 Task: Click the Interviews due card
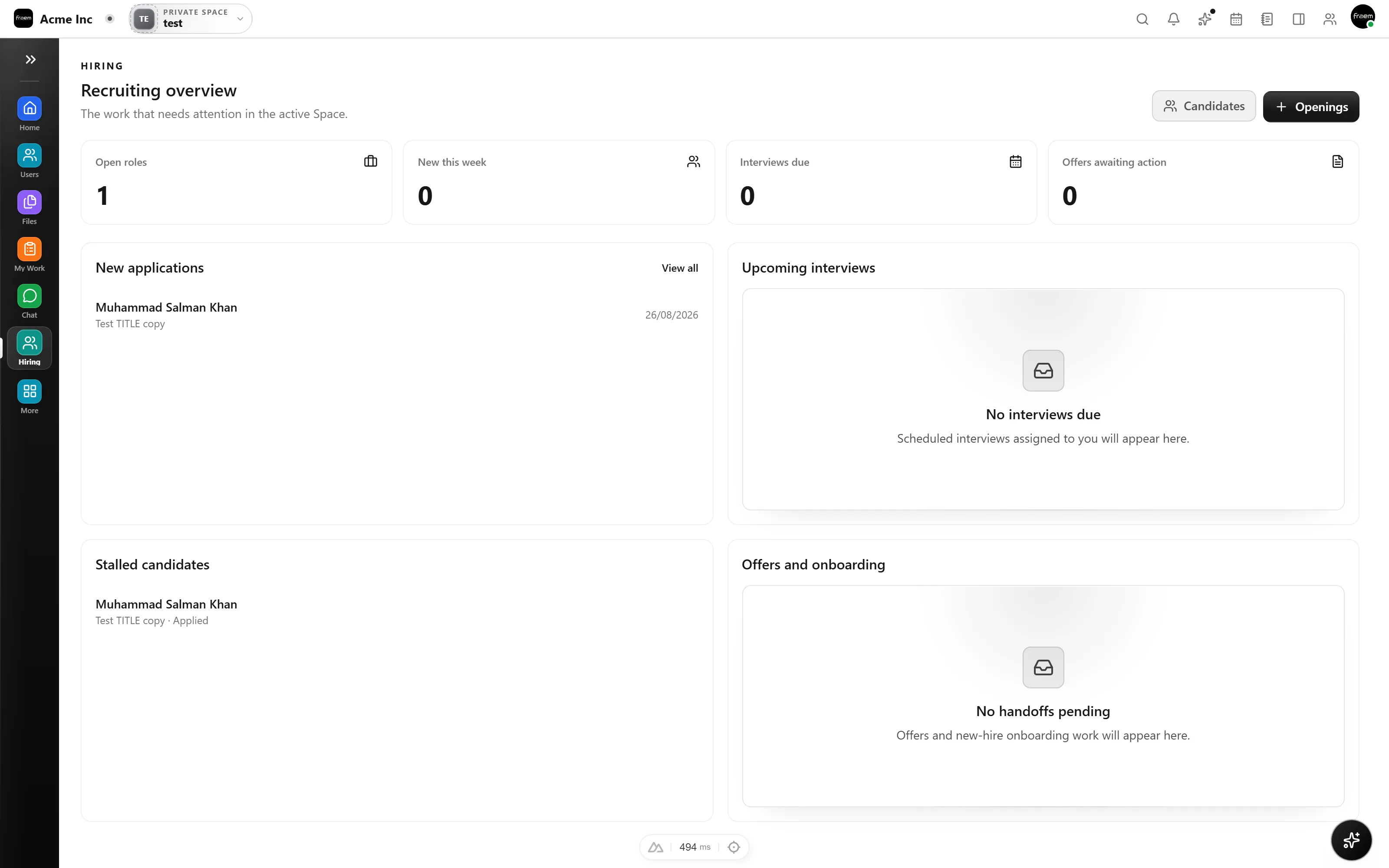(x=881, y=182)
